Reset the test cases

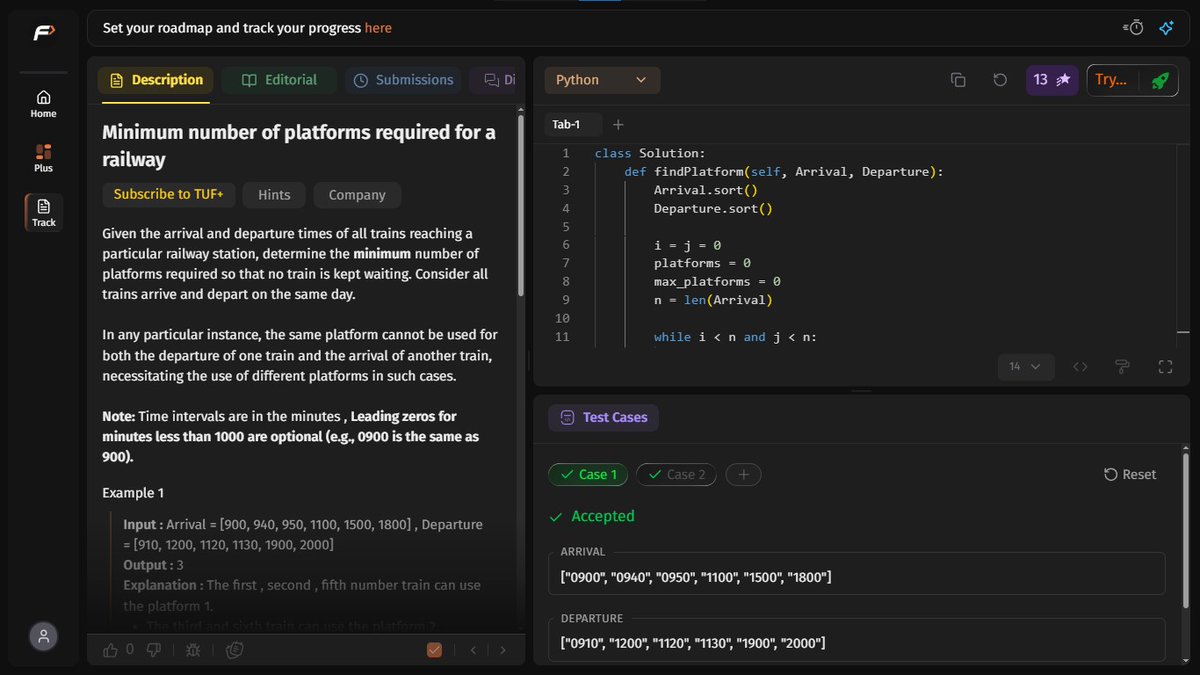1130,475
